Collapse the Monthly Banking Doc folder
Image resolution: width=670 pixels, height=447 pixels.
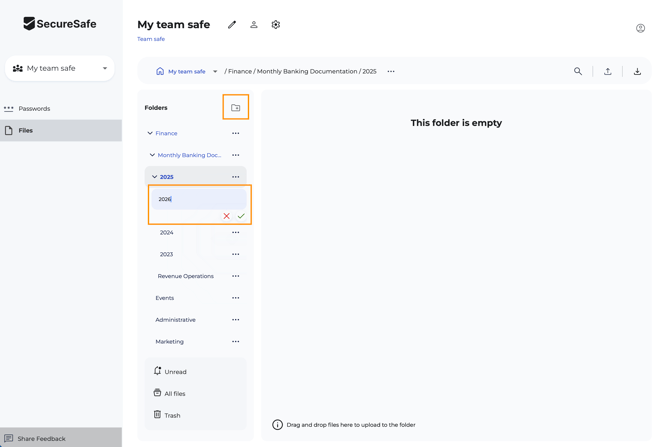152,155
